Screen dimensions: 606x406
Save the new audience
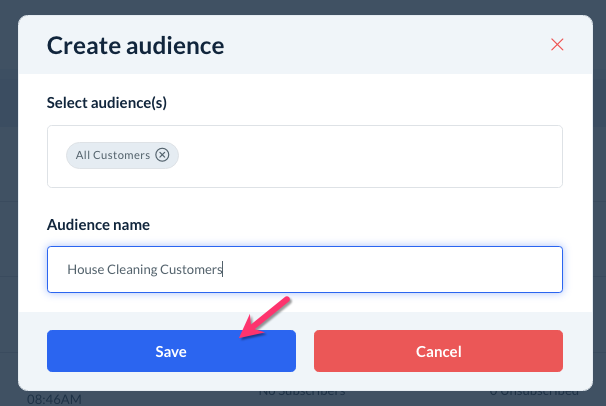[171, 351]
